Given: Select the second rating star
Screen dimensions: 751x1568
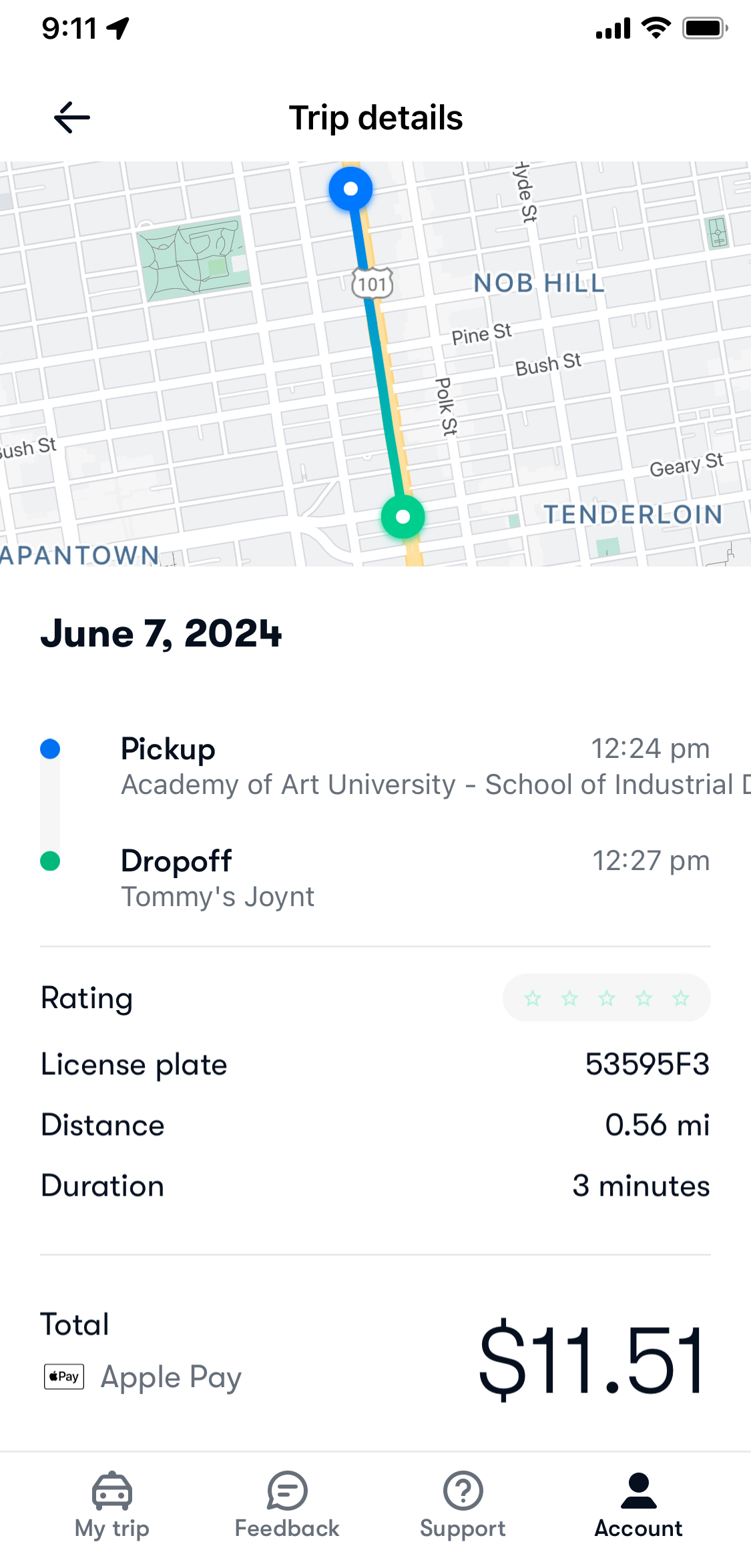Looking at the screenshot, I should tap(569, 998).
